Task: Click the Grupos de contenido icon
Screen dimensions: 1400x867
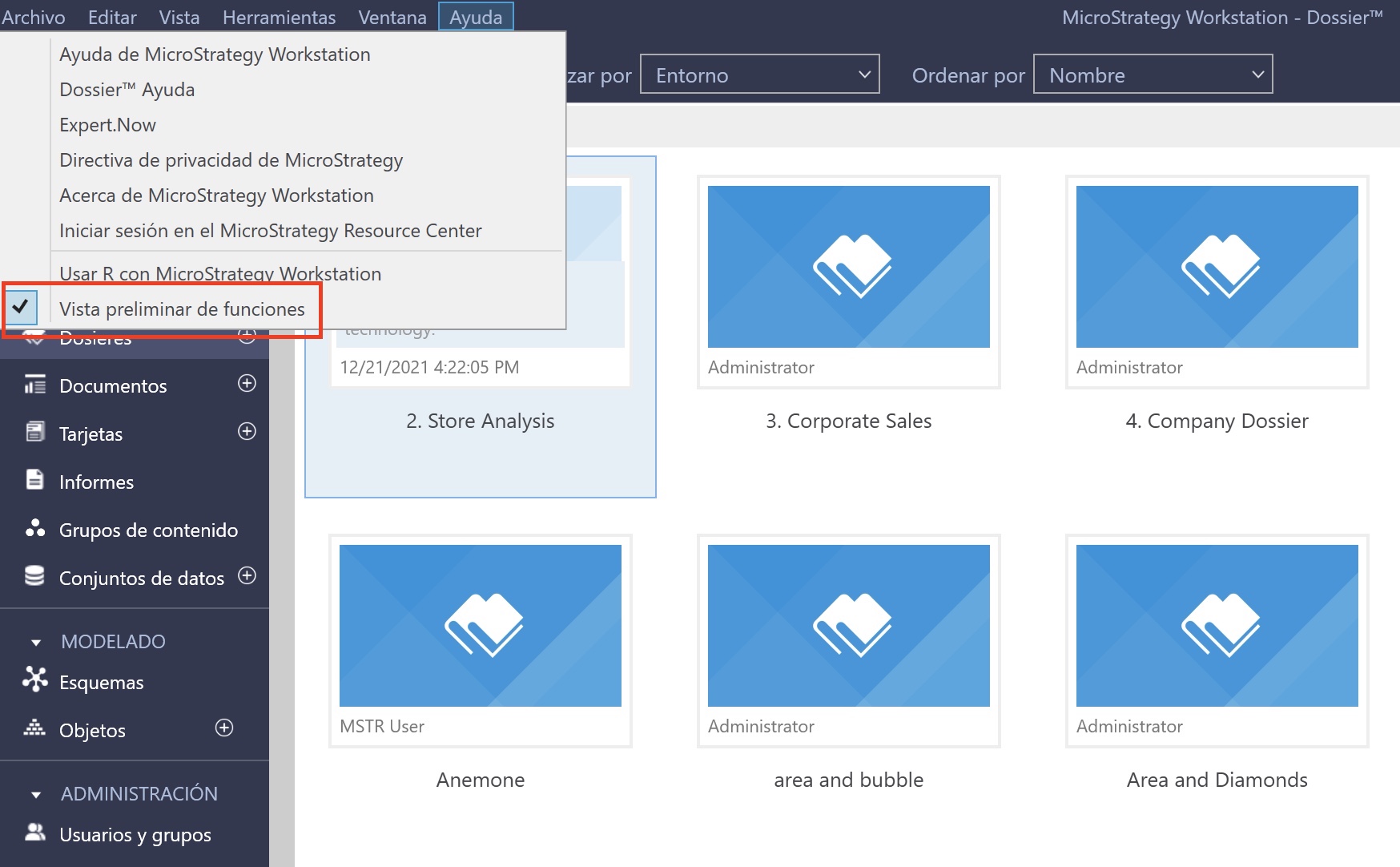Action: coord(34,528)
